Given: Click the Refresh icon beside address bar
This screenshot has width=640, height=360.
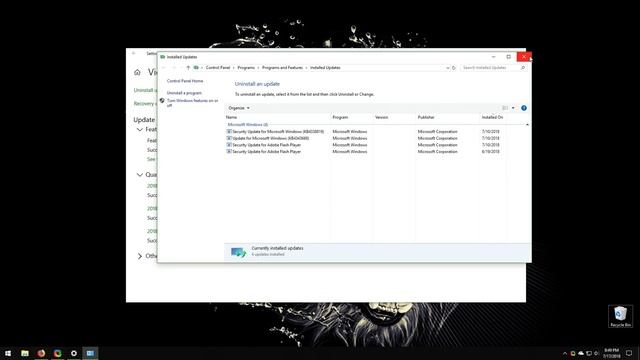Looking at the screenshot, I should 453,68.
